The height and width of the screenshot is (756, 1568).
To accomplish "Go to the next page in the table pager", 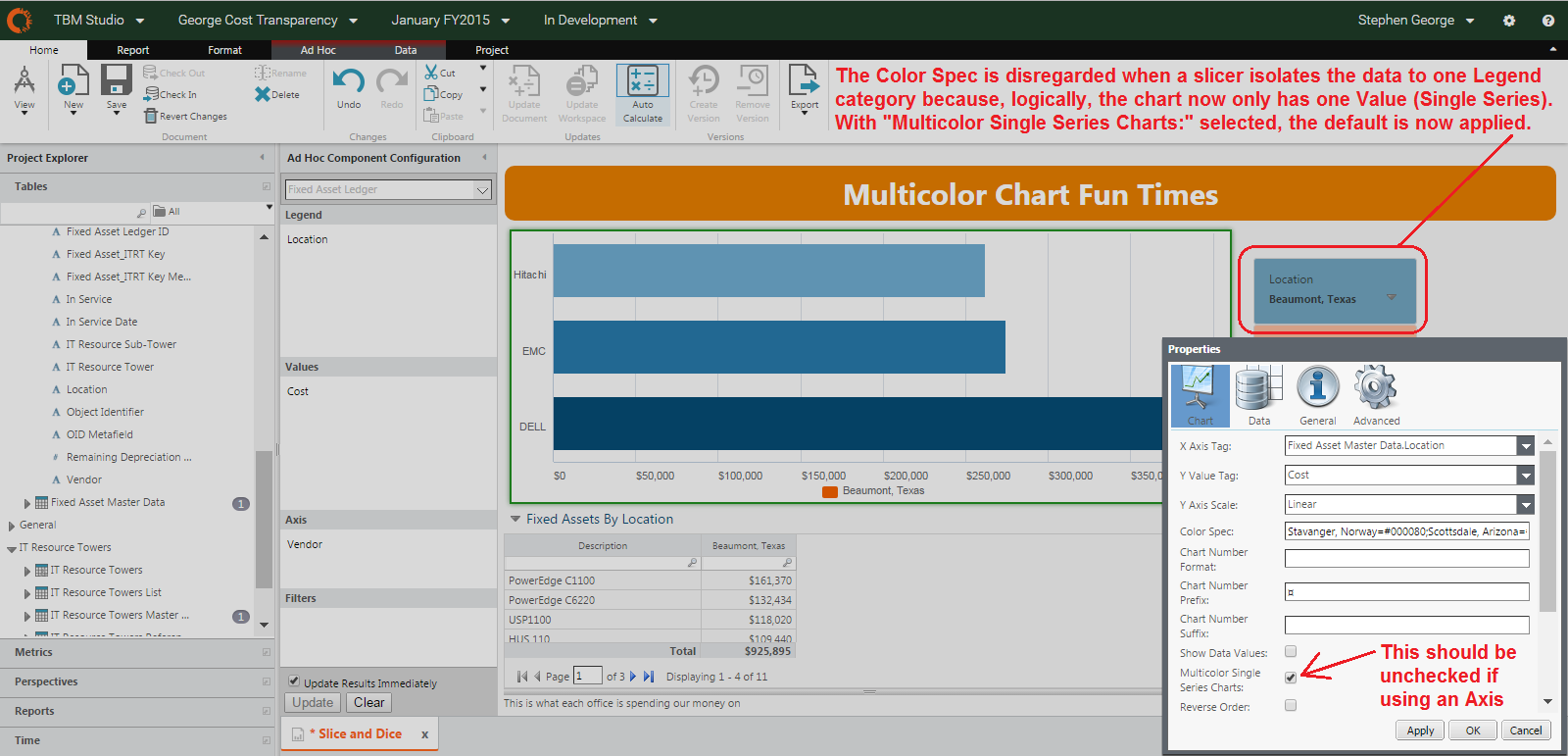I will (633, 677).
